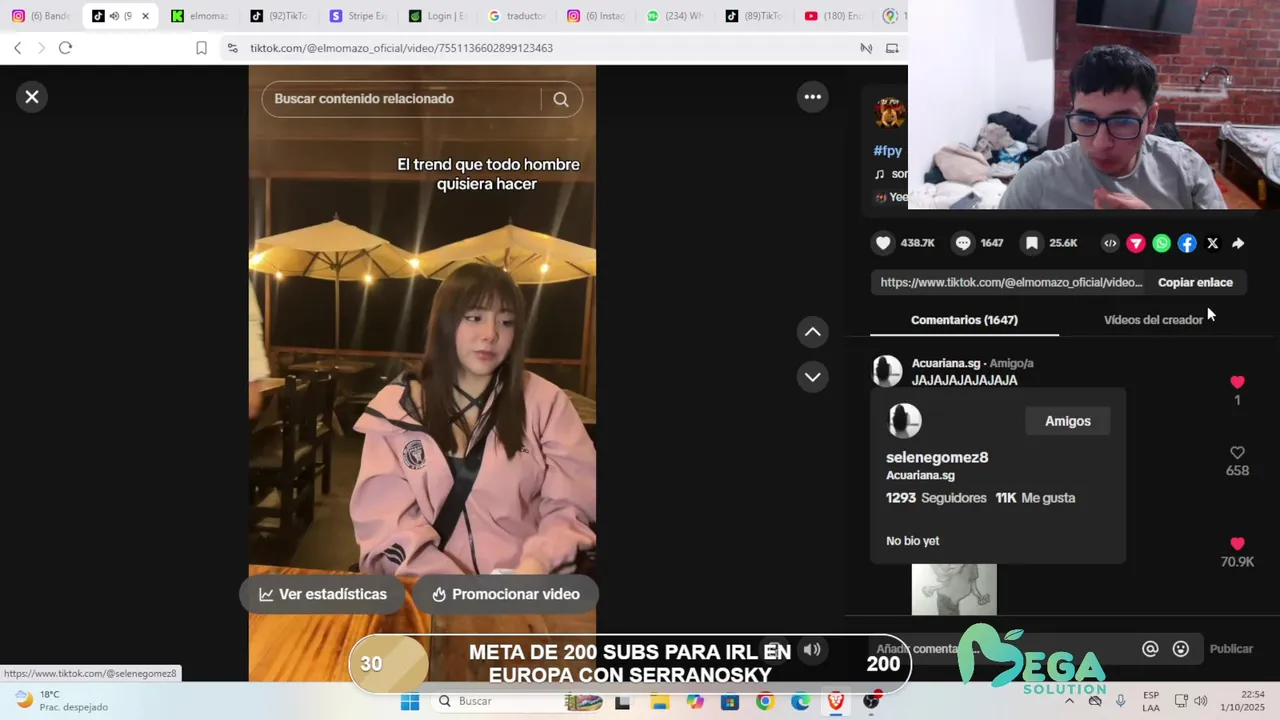Image resolution: width=1280 pixels, height=720 pixels.
Task: Insert mention with @ icon
Action: tap(1150, 649)
